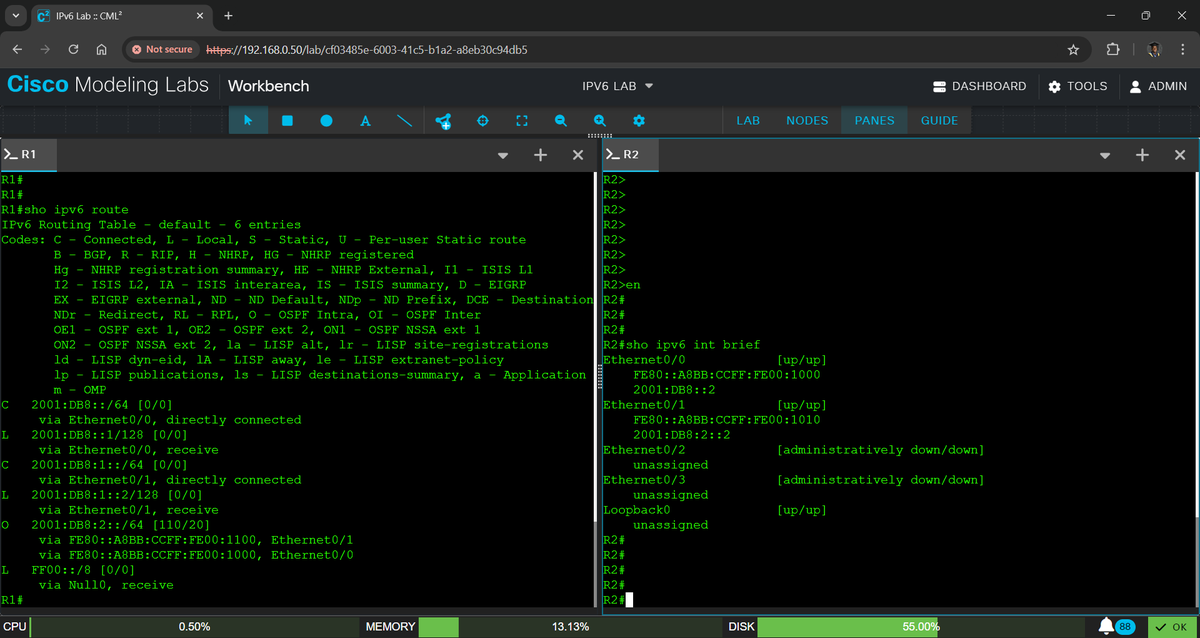Viewport: 1200px width, 638px height.
Task: Open the tab search dropdown arrow
Action: (16, 16)
